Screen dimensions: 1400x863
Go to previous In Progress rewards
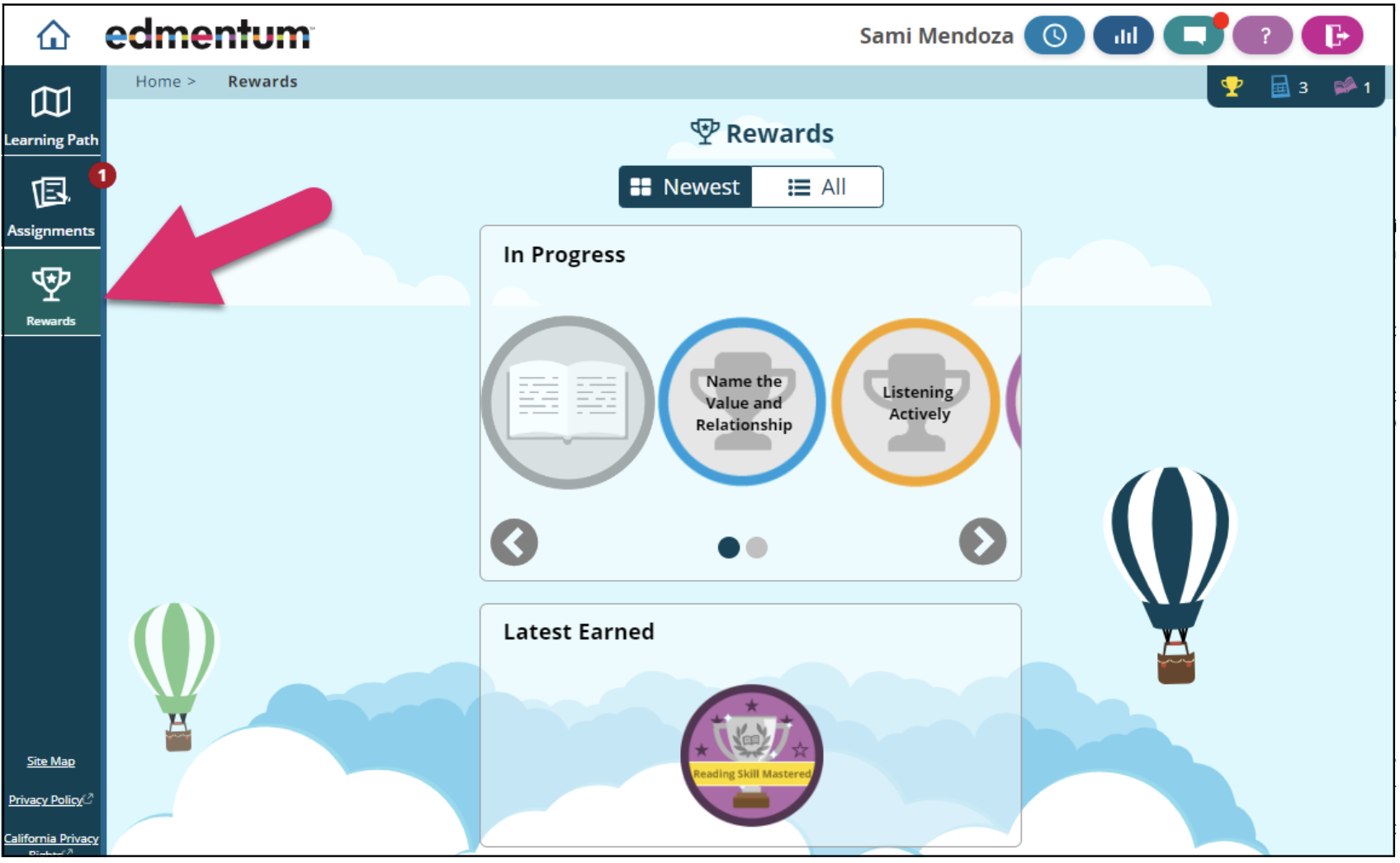[514, 542]
